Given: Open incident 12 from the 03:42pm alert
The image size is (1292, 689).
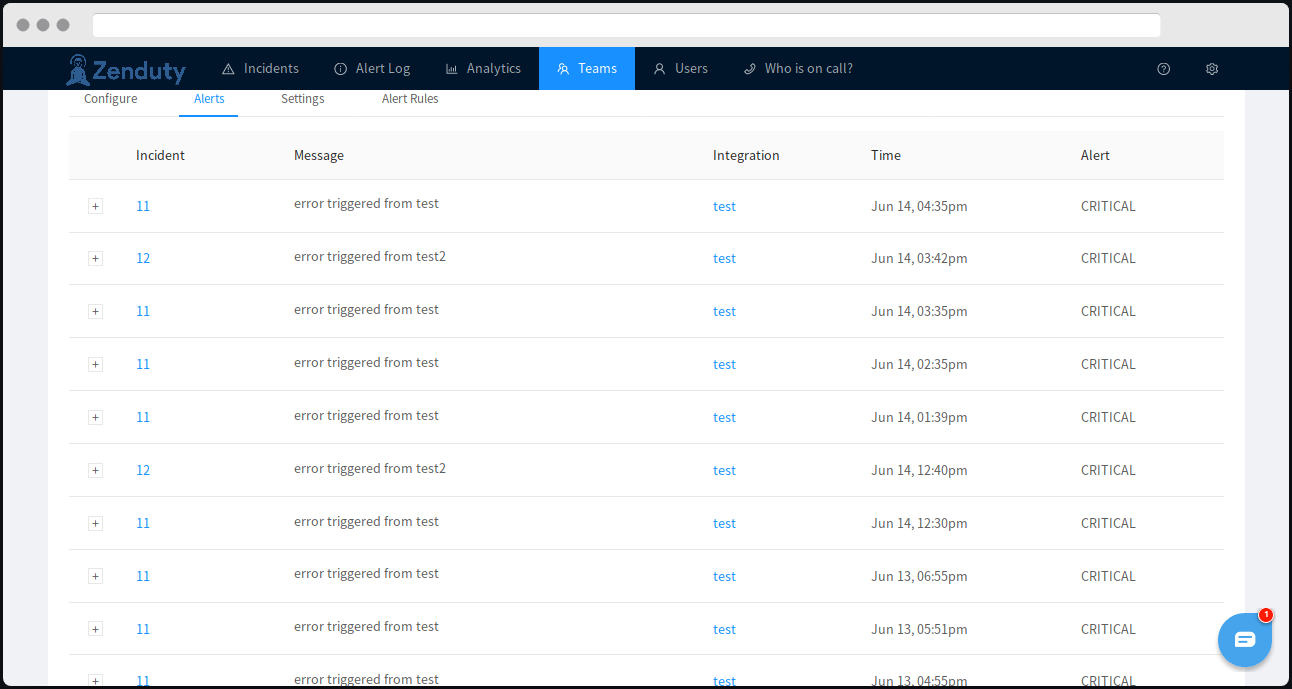Looking at the screenshot, I should 143,258.
